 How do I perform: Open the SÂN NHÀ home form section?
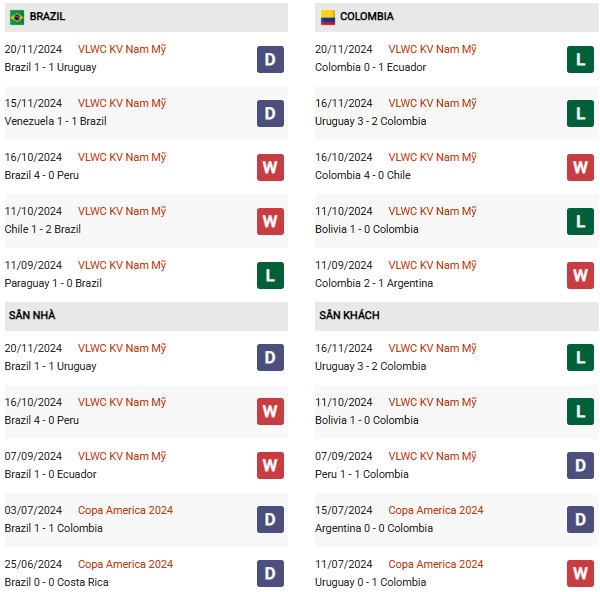pos(32,316)
